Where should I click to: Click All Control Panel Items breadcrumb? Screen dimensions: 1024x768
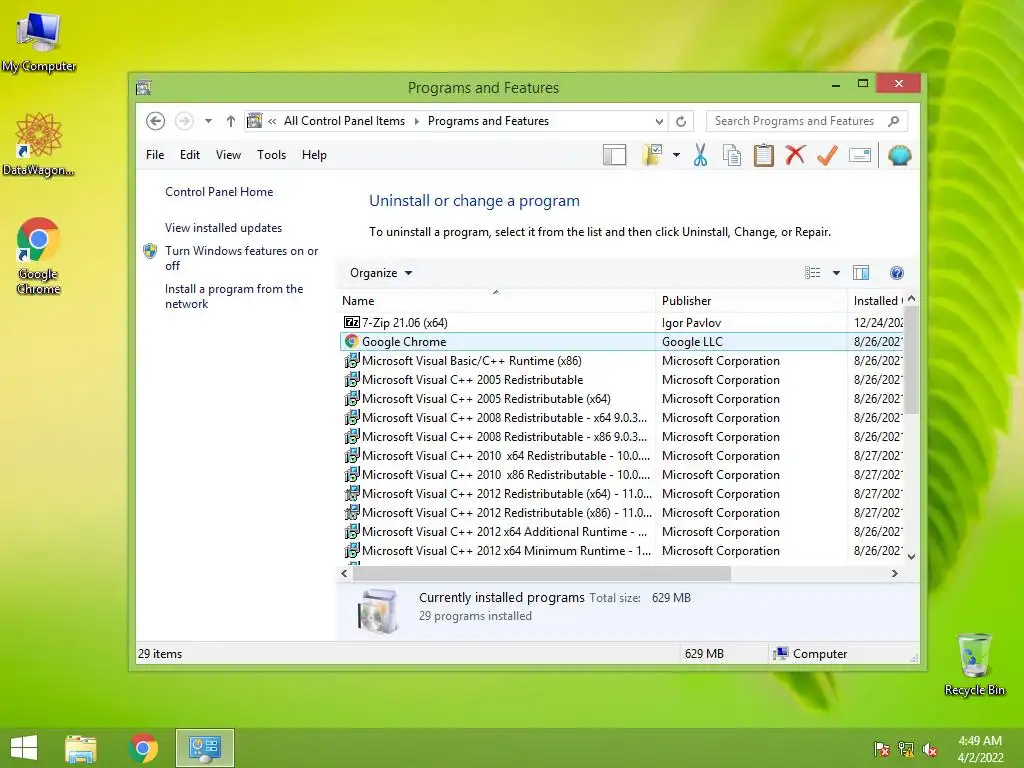coord(344,121)
